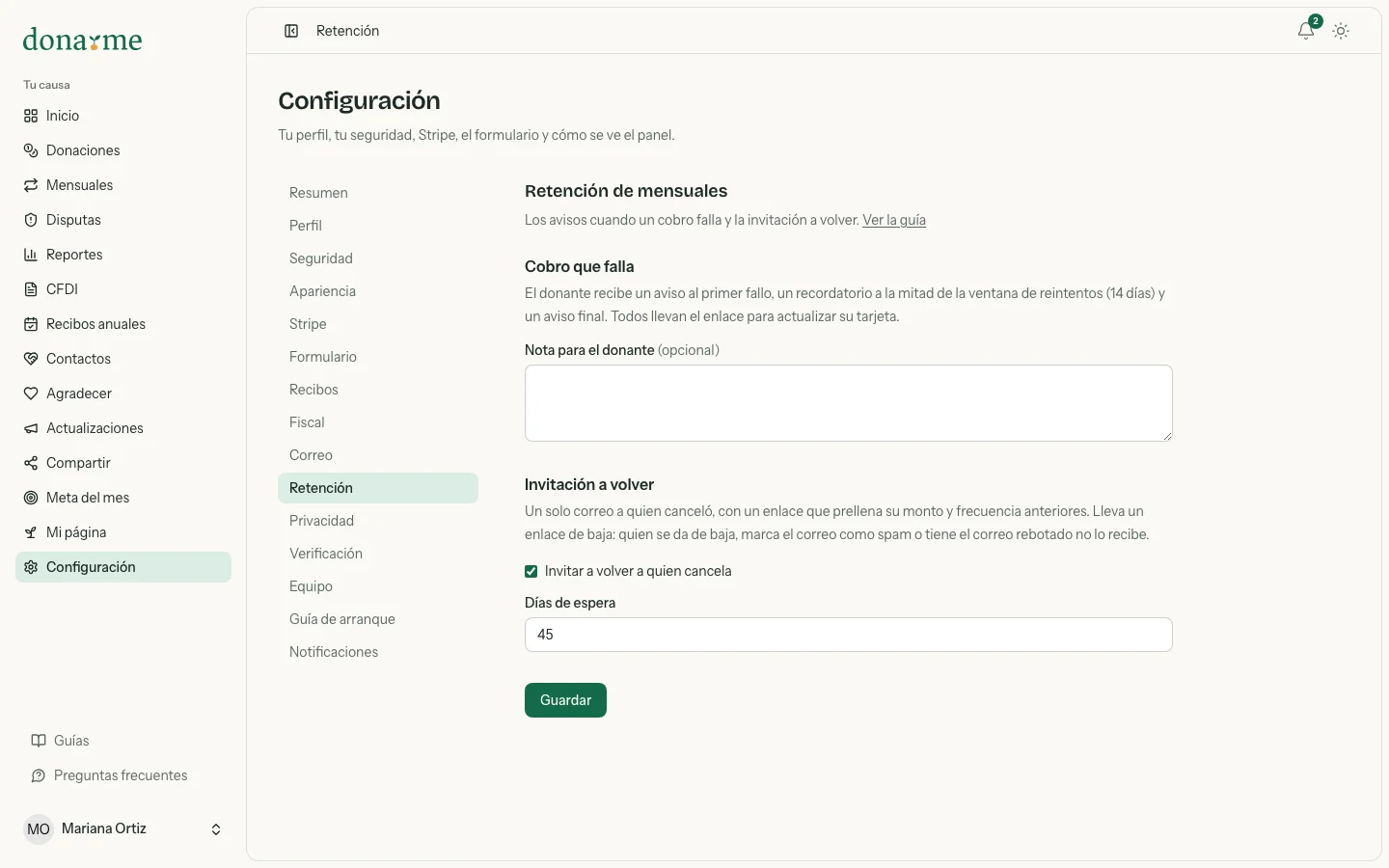Select the Perfil settings tab
Image resolution: width=1389 pixels, height=868 pixels.
(378, 226)
